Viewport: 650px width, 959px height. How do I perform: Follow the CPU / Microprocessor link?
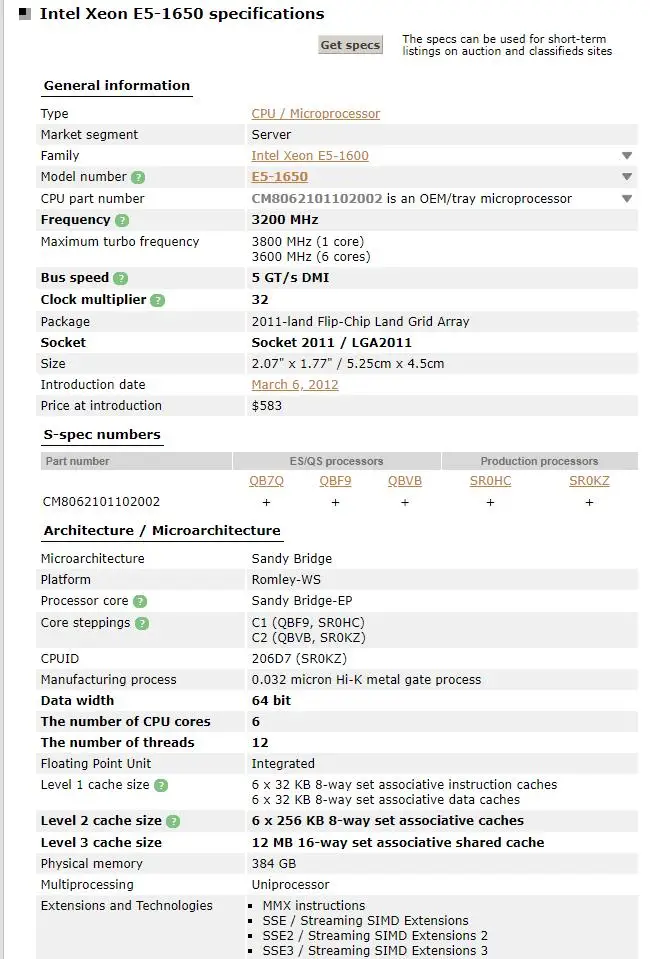pyautogui.click(x=316, y=113)
